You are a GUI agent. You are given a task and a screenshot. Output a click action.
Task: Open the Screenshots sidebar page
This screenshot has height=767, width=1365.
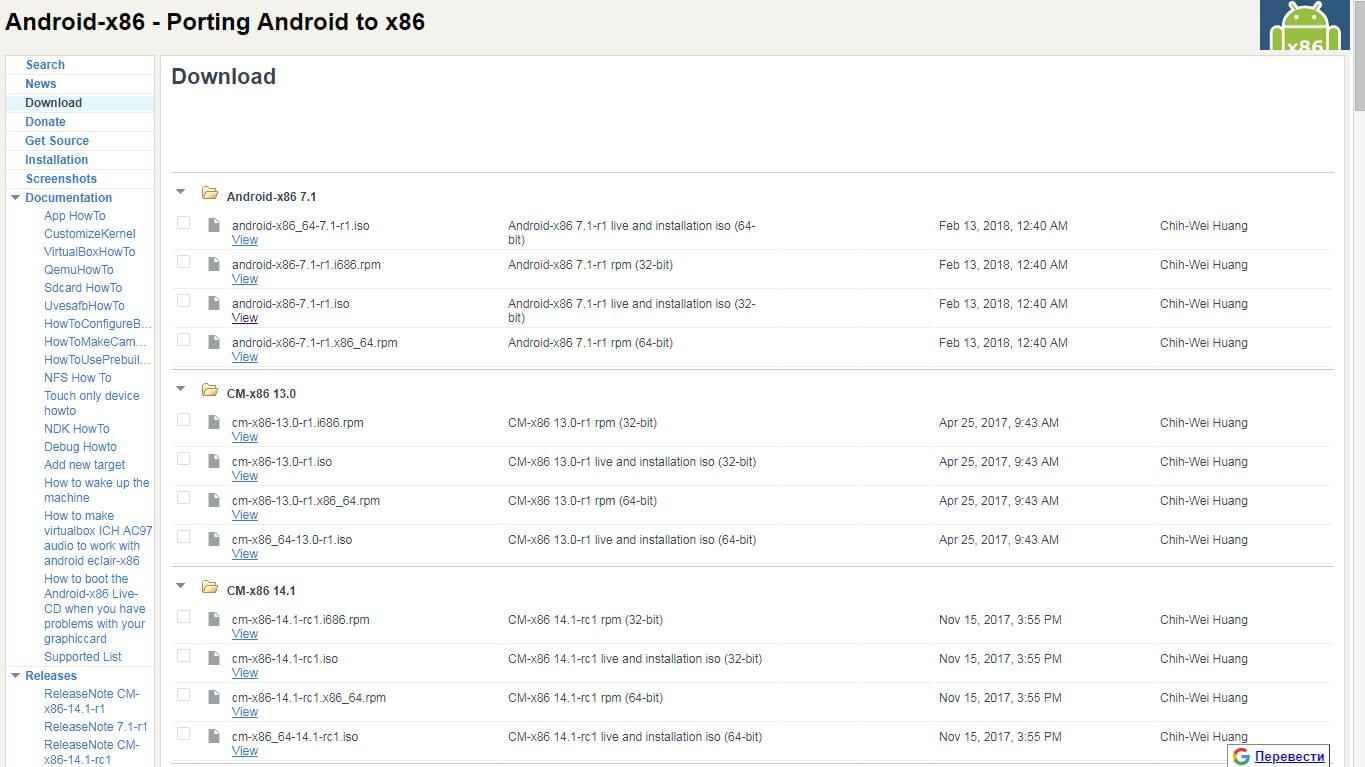tap(61, 179)
